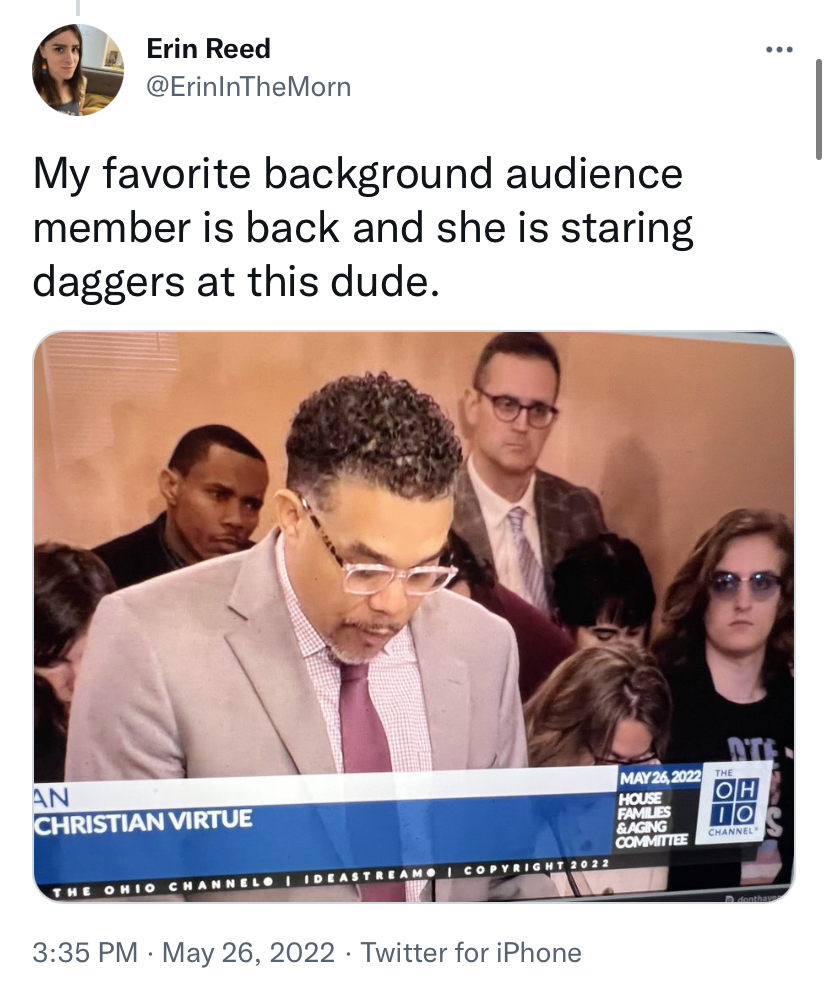This screenshot has height=992, width=828.
Task: Open the three-dot more options menu
Action: pyautogui.click(x=779, y=49)
